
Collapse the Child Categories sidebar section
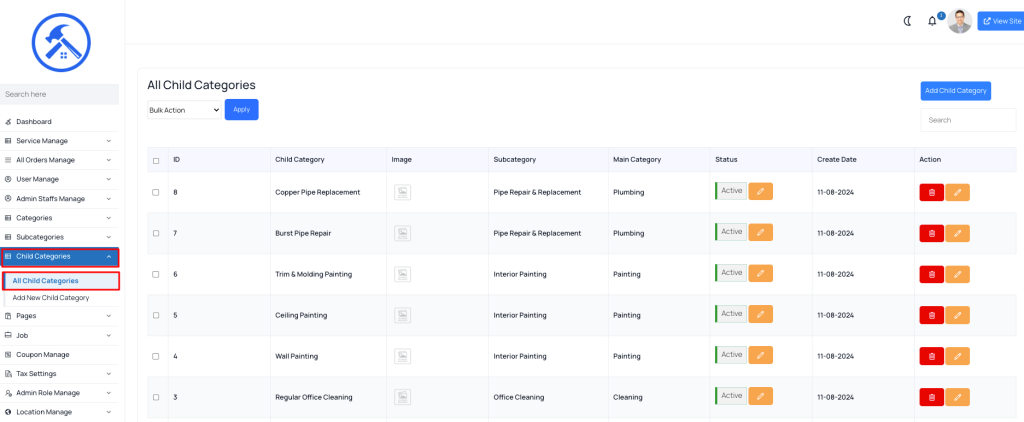[59, 257]
